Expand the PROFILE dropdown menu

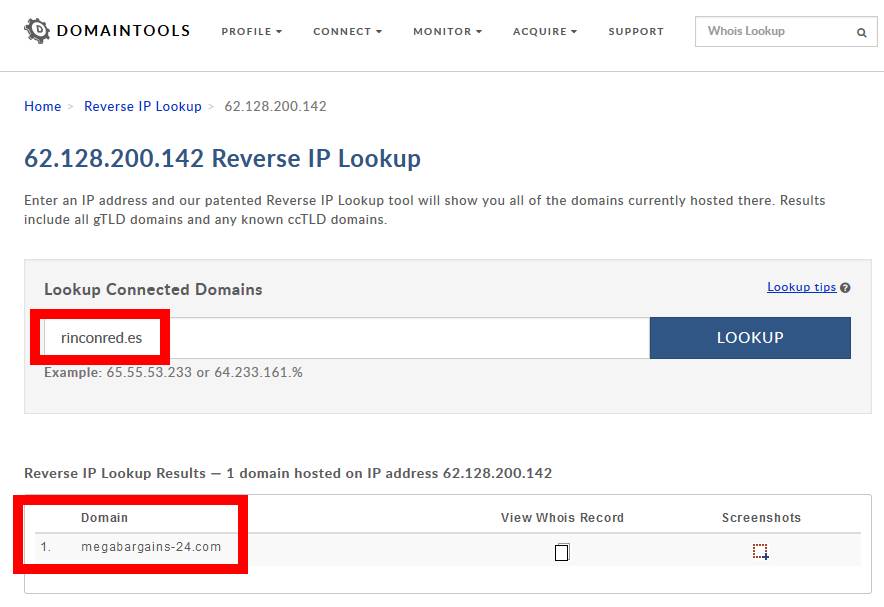click(251, 32)
